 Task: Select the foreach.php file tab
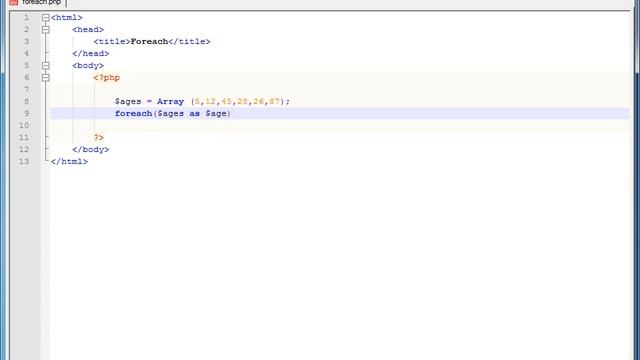(x=37, y=2)
